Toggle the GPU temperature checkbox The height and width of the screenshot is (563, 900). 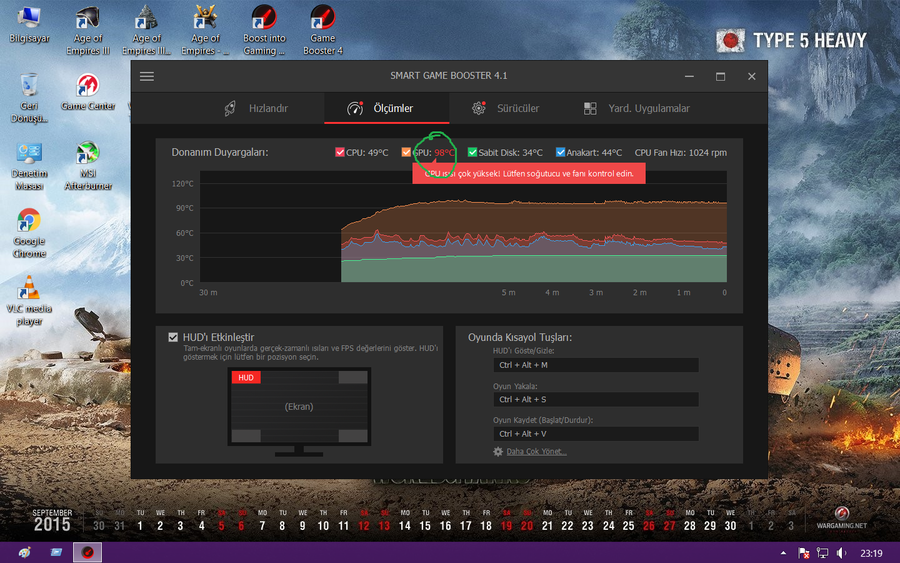point(407,153)
